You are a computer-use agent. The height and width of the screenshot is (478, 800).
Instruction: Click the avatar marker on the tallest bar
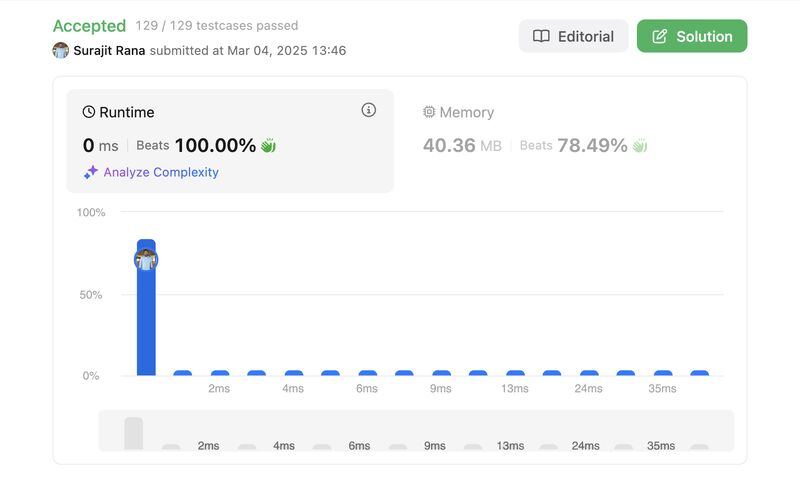click(x=146, y=260)
